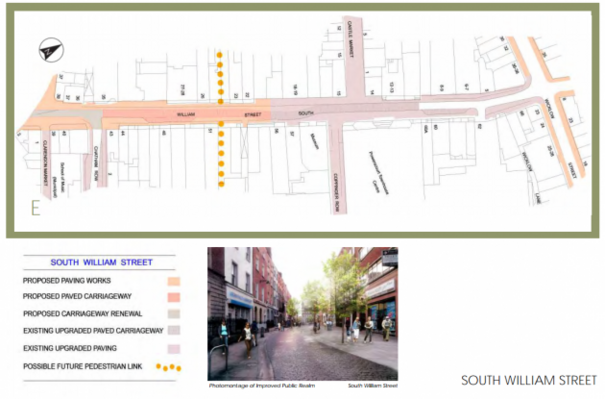Click the green letter E marker on map
605x399 pixels.
[x=35, y=208]
